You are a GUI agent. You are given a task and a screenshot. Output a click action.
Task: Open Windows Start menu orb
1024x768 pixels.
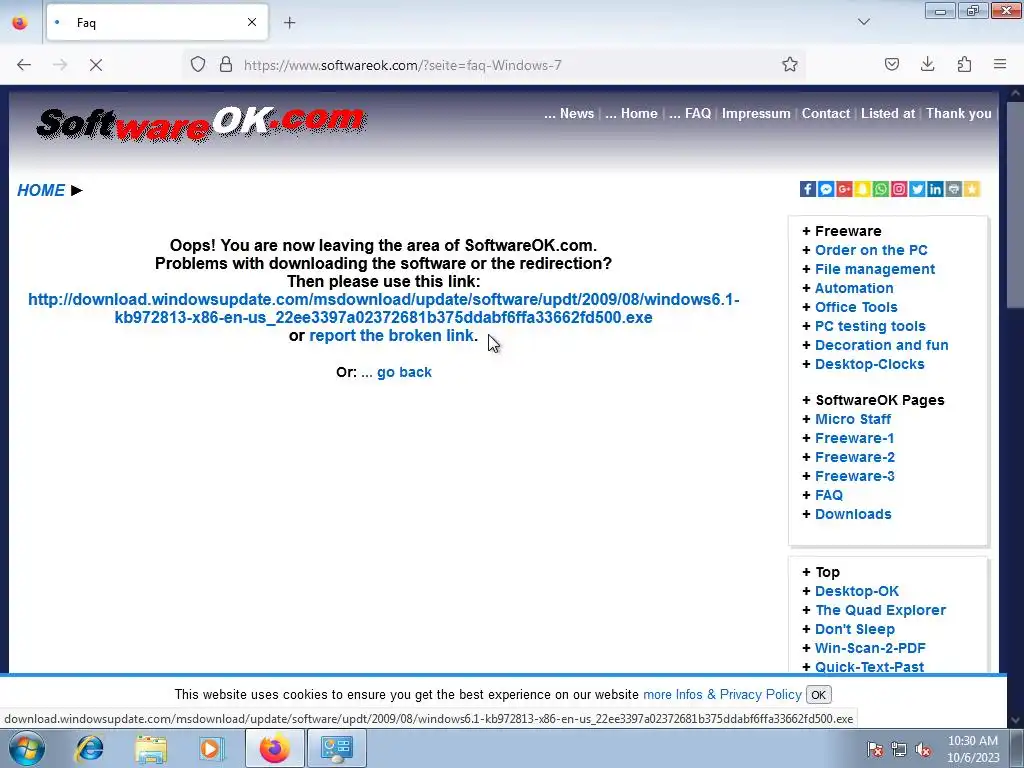27,748
